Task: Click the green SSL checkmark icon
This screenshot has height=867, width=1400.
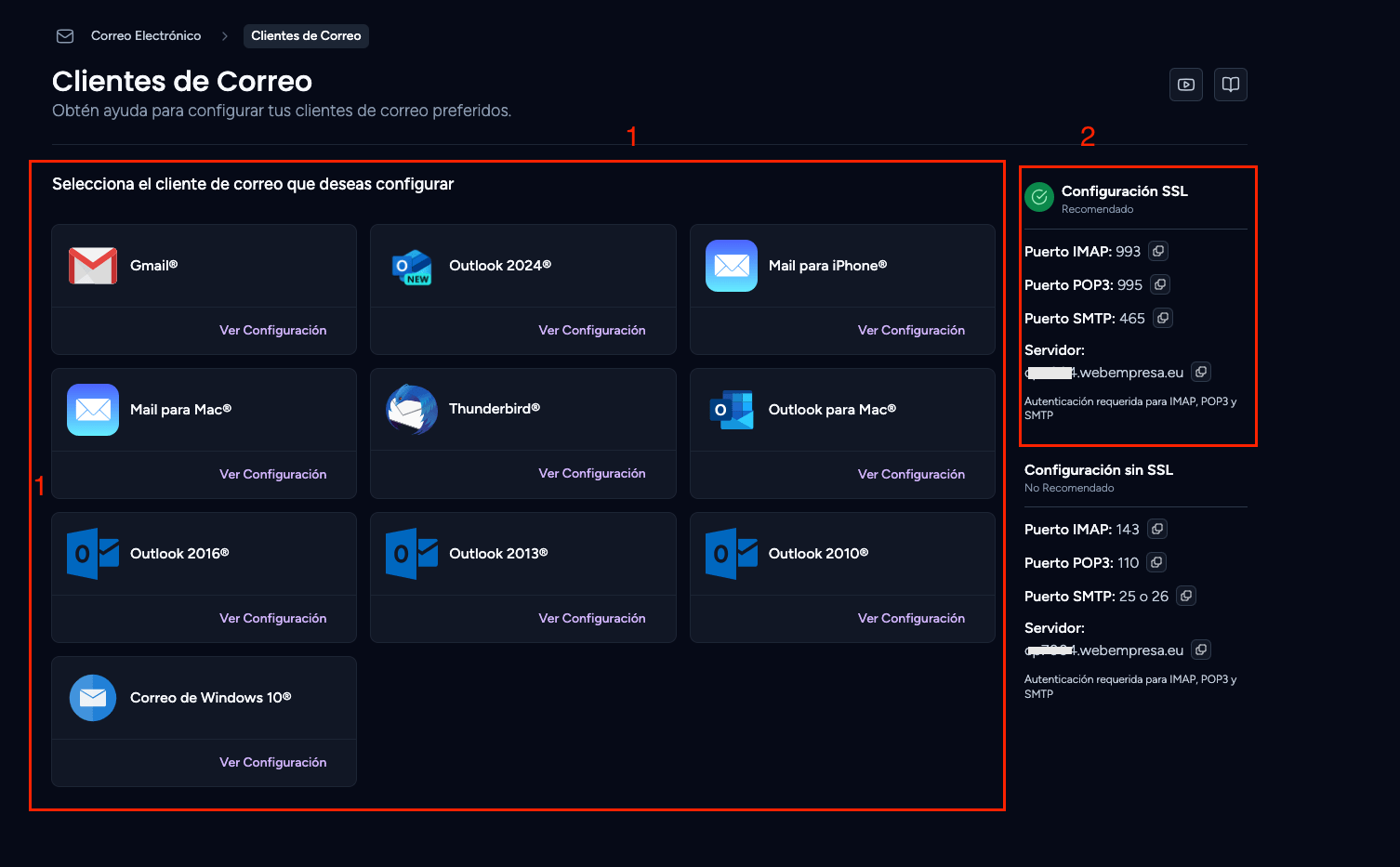Action: 1039,197
